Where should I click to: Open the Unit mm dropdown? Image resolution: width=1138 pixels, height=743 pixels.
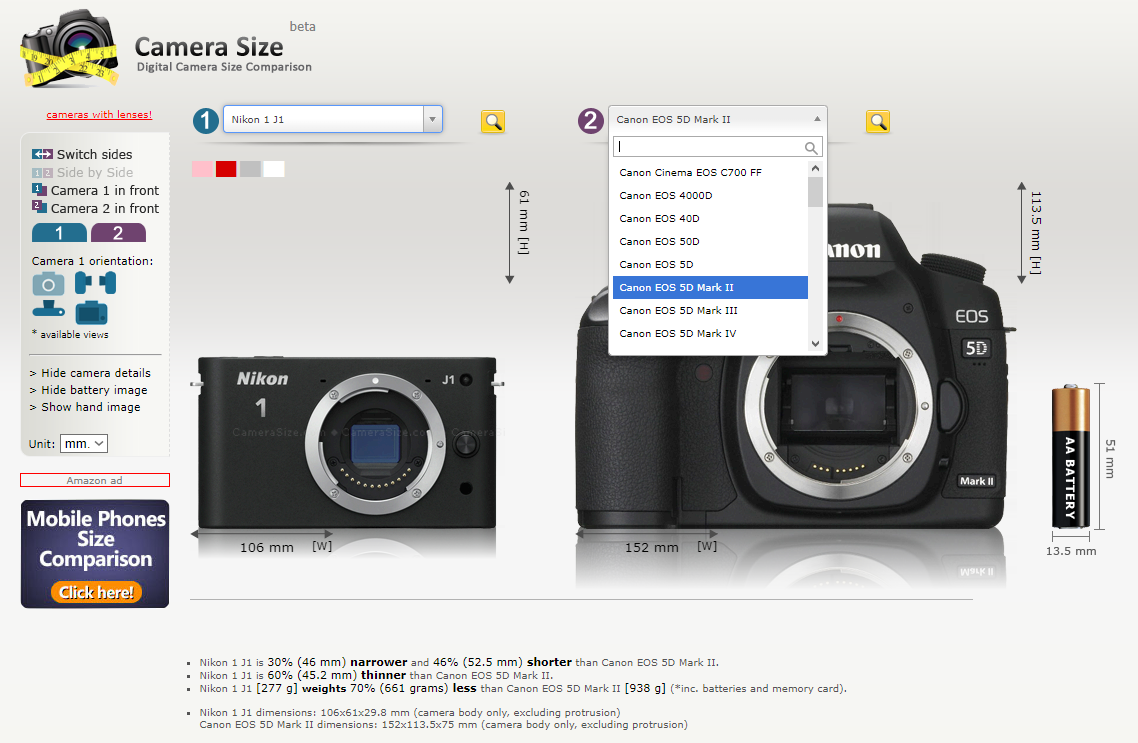(x=83, y=443)
